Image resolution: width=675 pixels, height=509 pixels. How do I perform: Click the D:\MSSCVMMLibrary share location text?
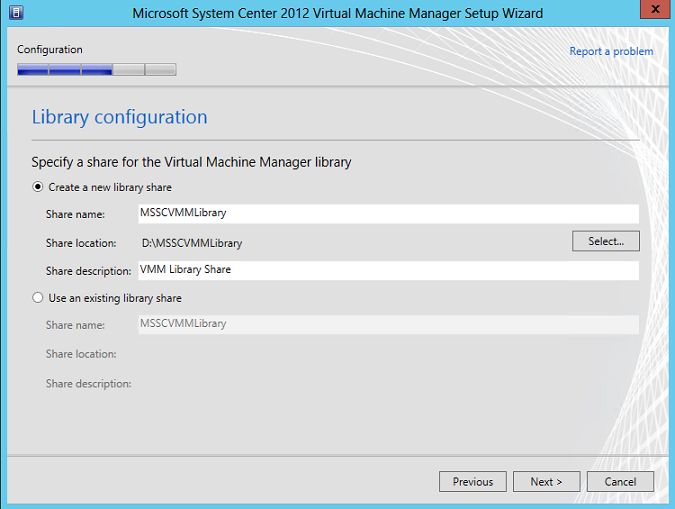[x=192, y=243]
